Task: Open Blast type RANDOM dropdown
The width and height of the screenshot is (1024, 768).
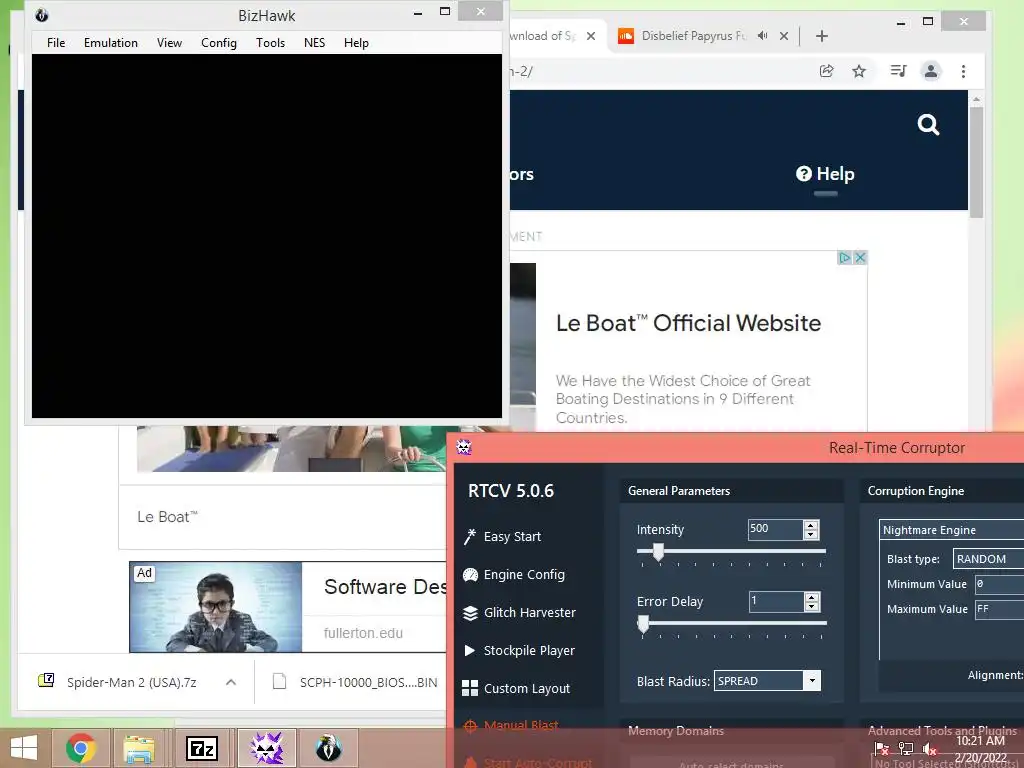Action: (x=988, y=559)
